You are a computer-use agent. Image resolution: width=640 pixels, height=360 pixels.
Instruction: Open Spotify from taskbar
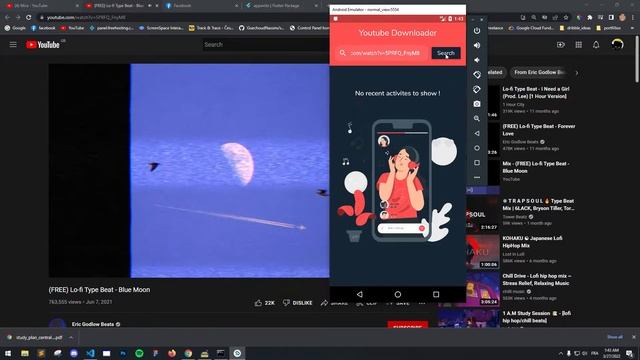click(x=139, y=353)
